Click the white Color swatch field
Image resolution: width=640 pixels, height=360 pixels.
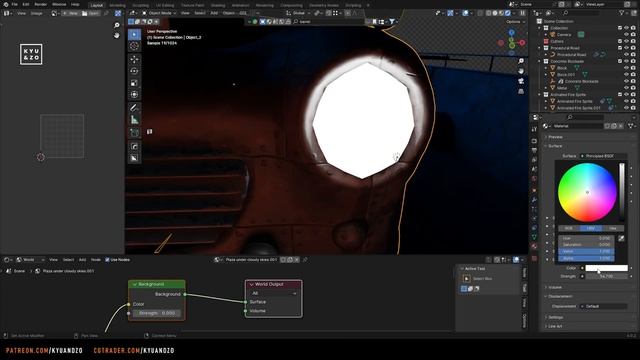pyautogui.click(x=607, y=268)
